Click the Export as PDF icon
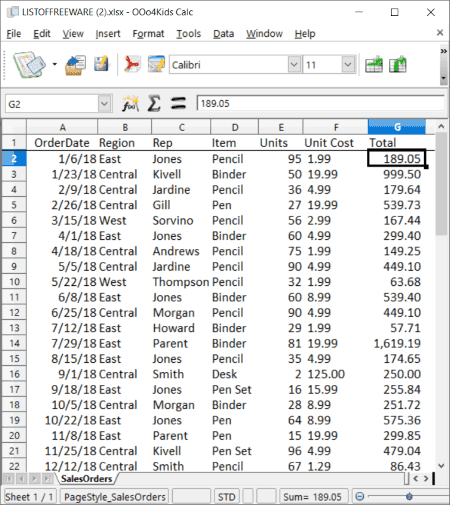 coord(132,64)
